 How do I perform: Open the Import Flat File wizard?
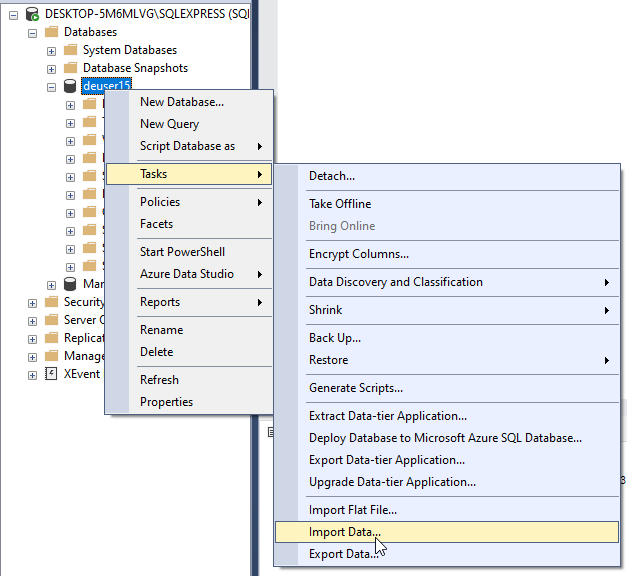tap(352, 510)
